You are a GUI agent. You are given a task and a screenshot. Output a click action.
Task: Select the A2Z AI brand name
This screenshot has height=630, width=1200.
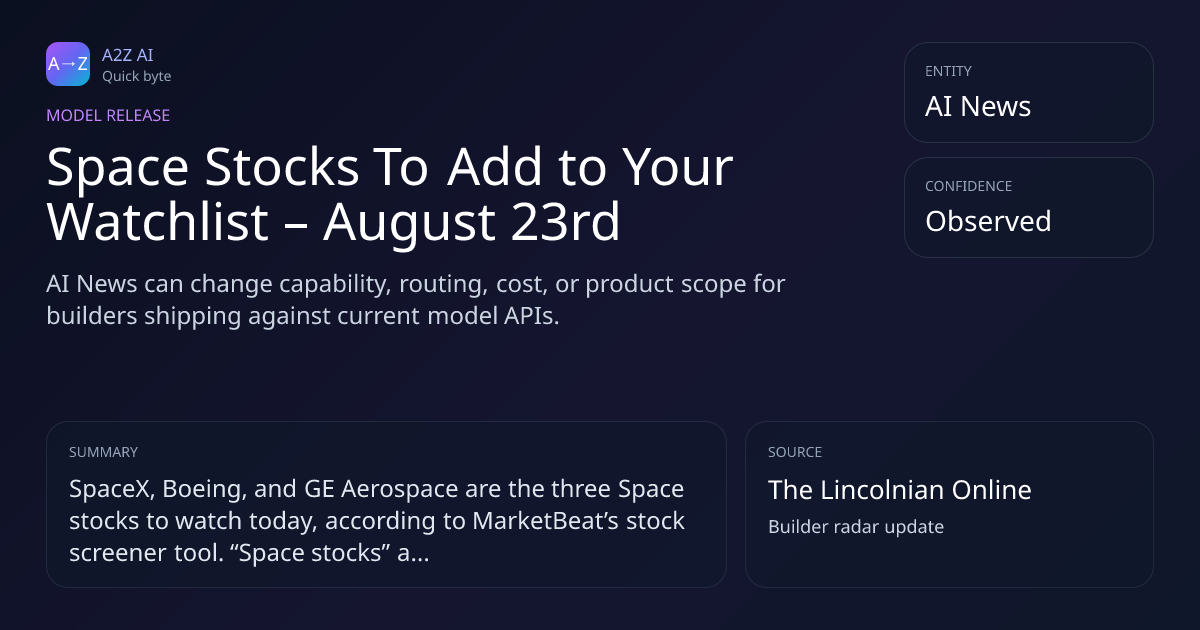[127, 55]
